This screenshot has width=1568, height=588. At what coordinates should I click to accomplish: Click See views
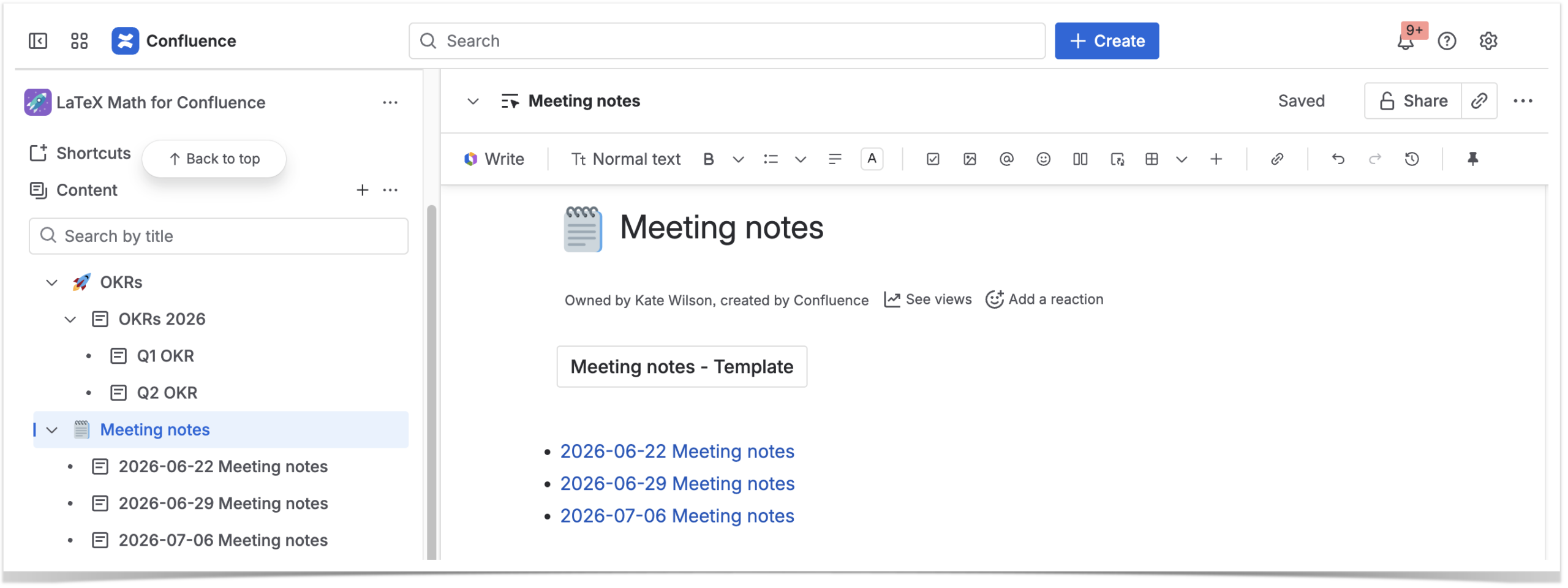(927, 300)
